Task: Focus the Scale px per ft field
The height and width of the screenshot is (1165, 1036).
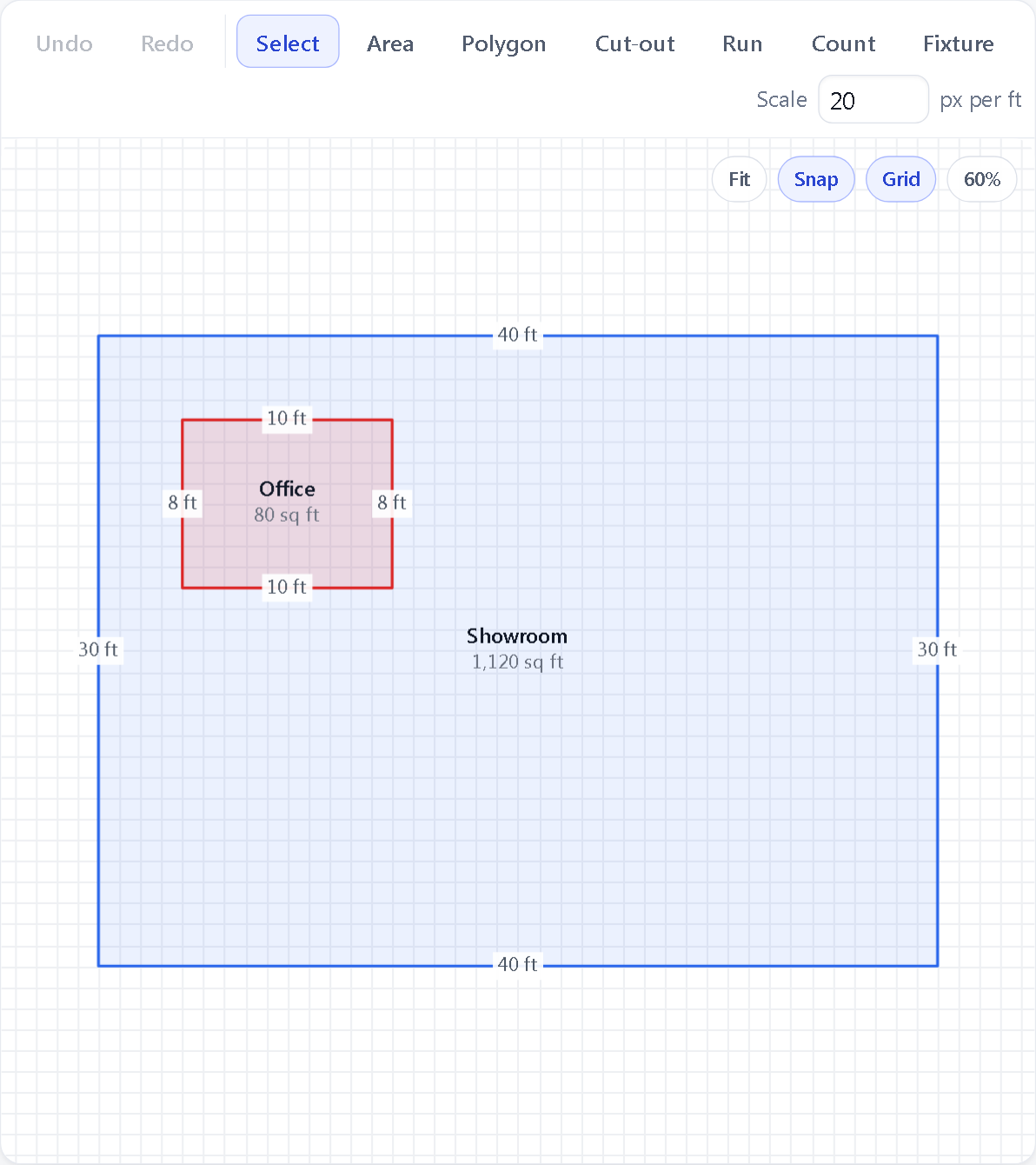Action: click(x=873, y=100)
